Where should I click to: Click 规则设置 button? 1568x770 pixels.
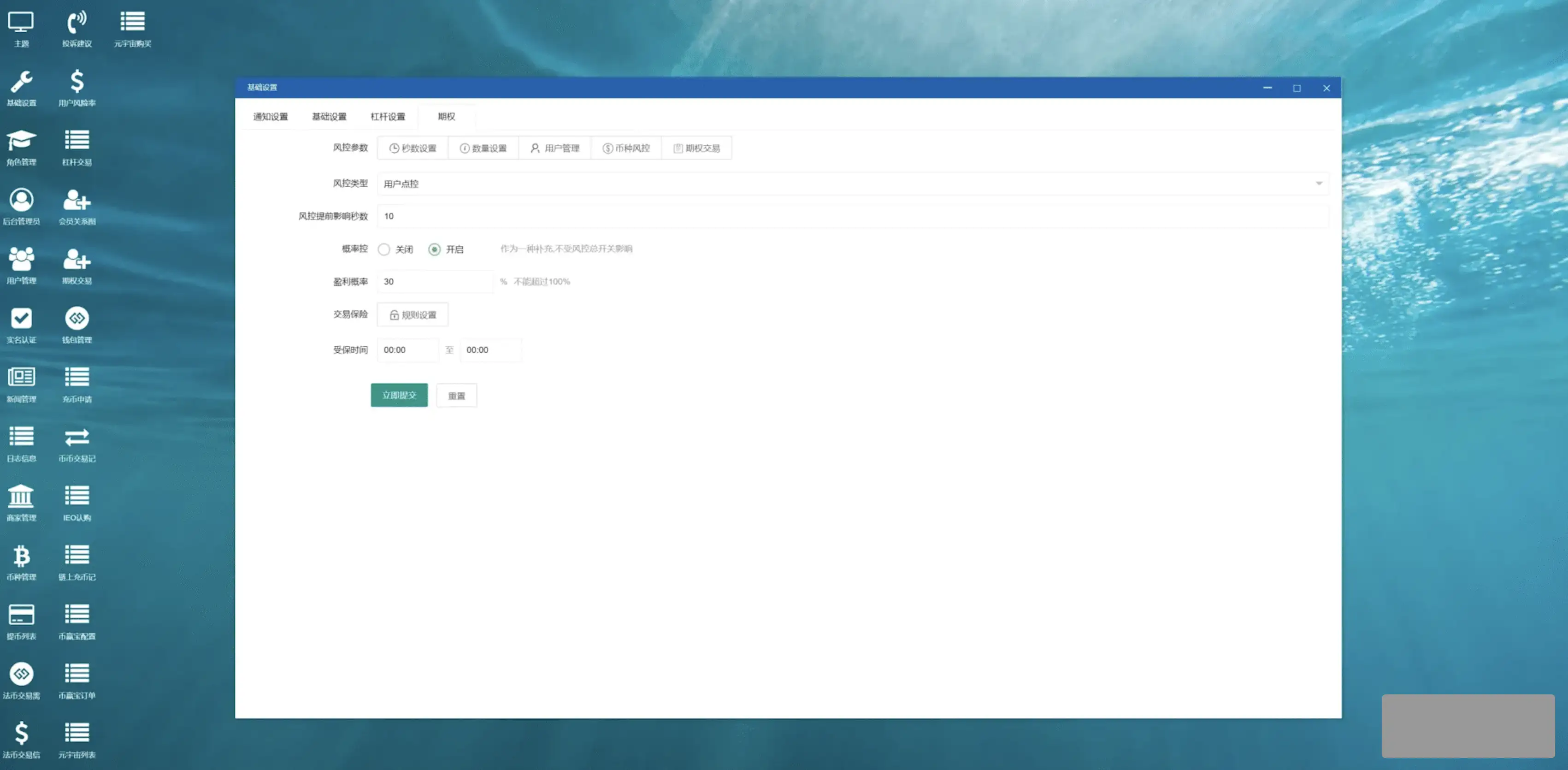pos(413,315)
